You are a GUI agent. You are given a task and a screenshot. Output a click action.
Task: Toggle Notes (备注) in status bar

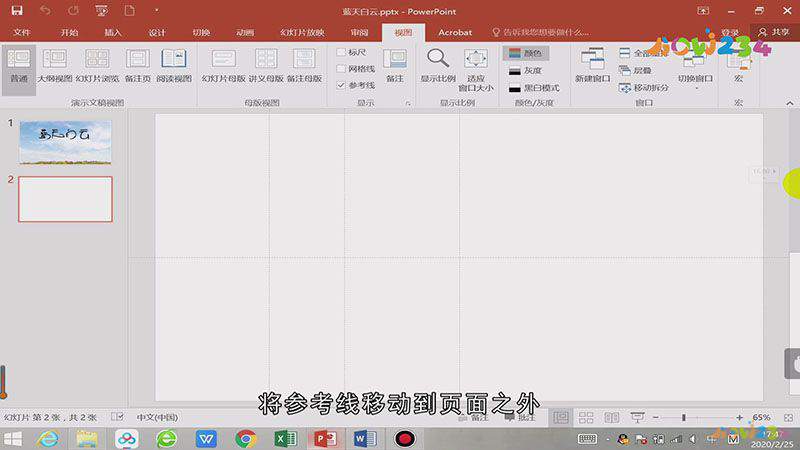pos(473,418)
